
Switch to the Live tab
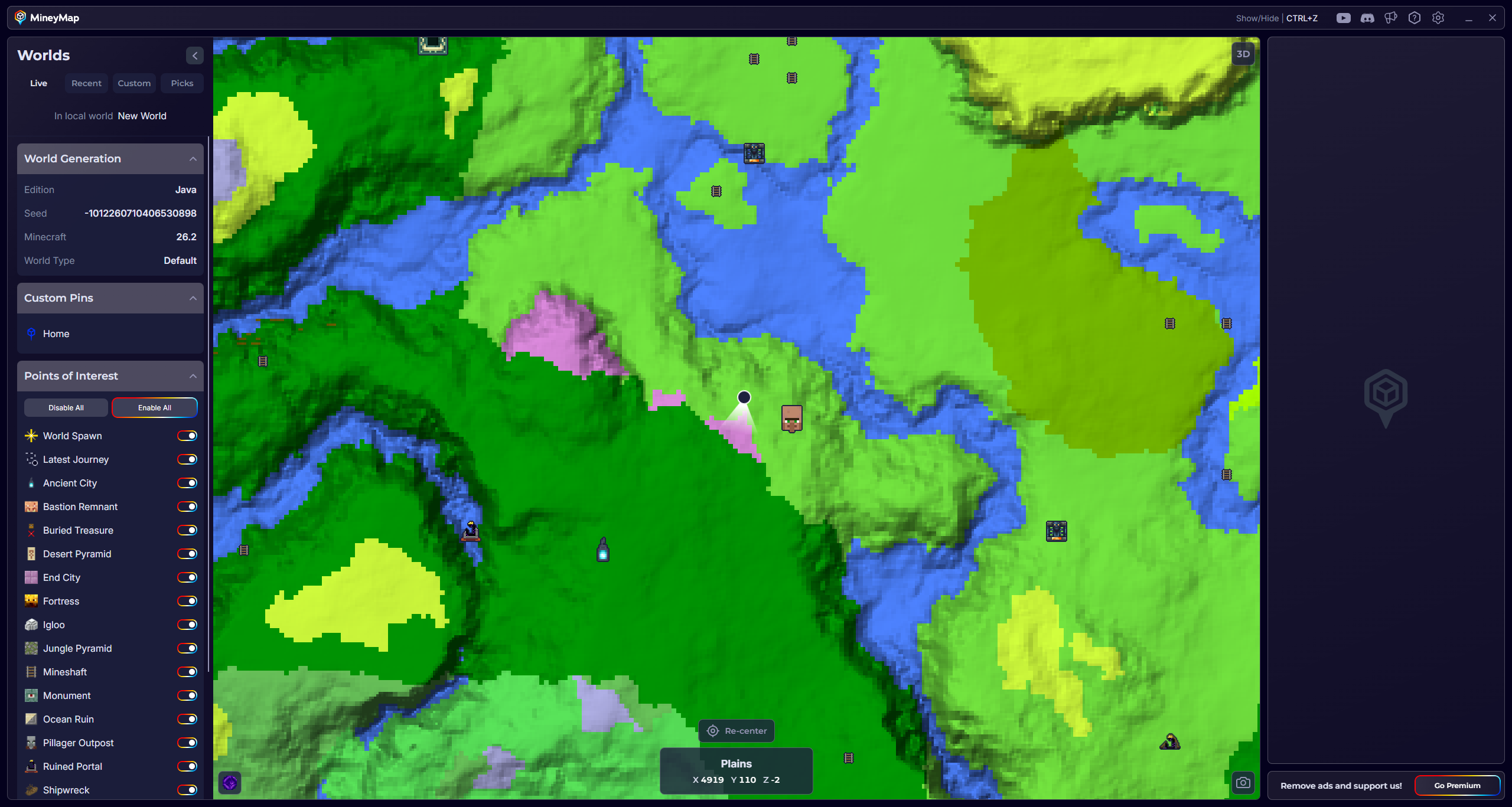point(38,83)
